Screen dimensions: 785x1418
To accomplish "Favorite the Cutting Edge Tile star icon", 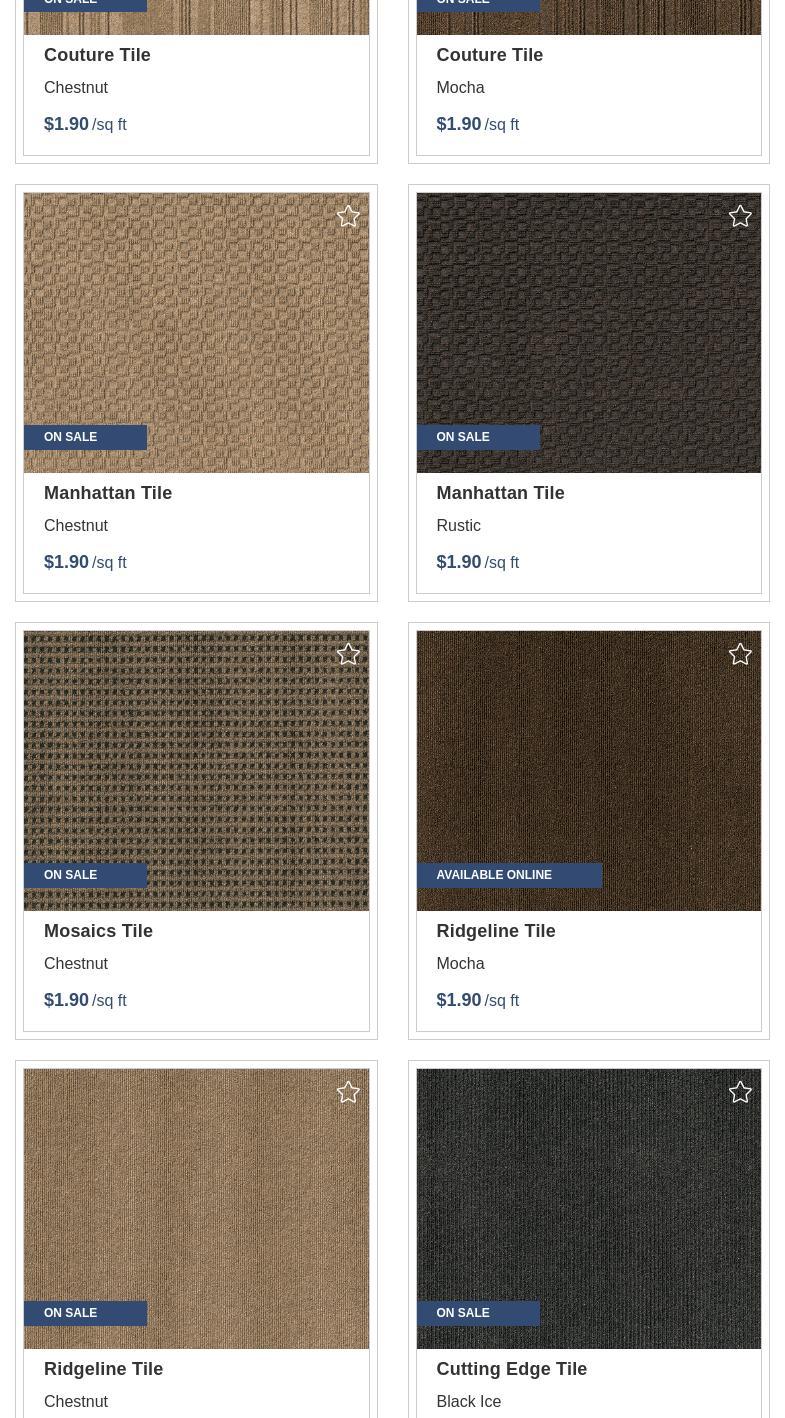I will 740,1092.
